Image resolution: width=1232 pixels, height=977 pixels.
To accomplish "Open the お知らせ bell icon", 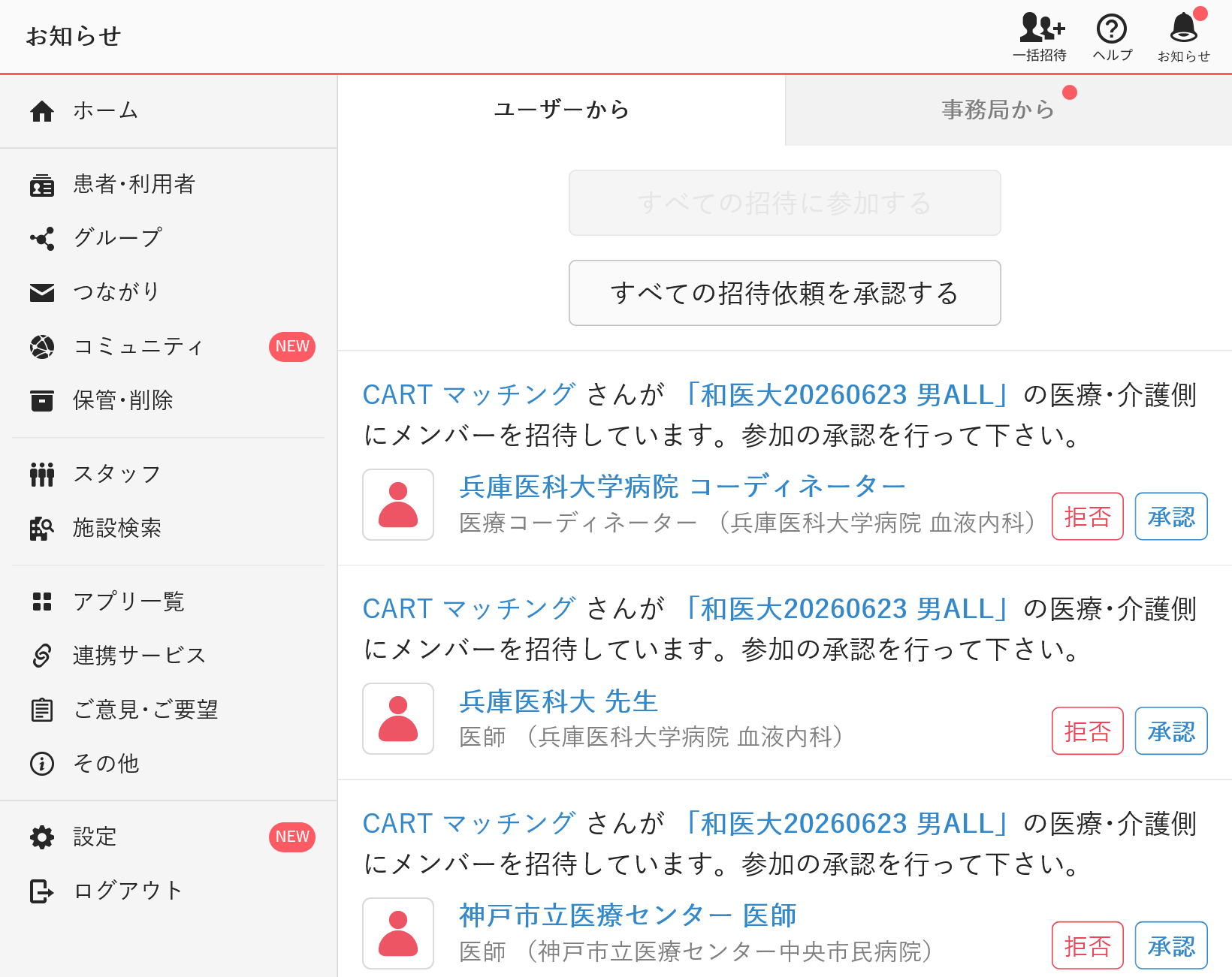I will pyautogui.click(x=1184, y=28).
